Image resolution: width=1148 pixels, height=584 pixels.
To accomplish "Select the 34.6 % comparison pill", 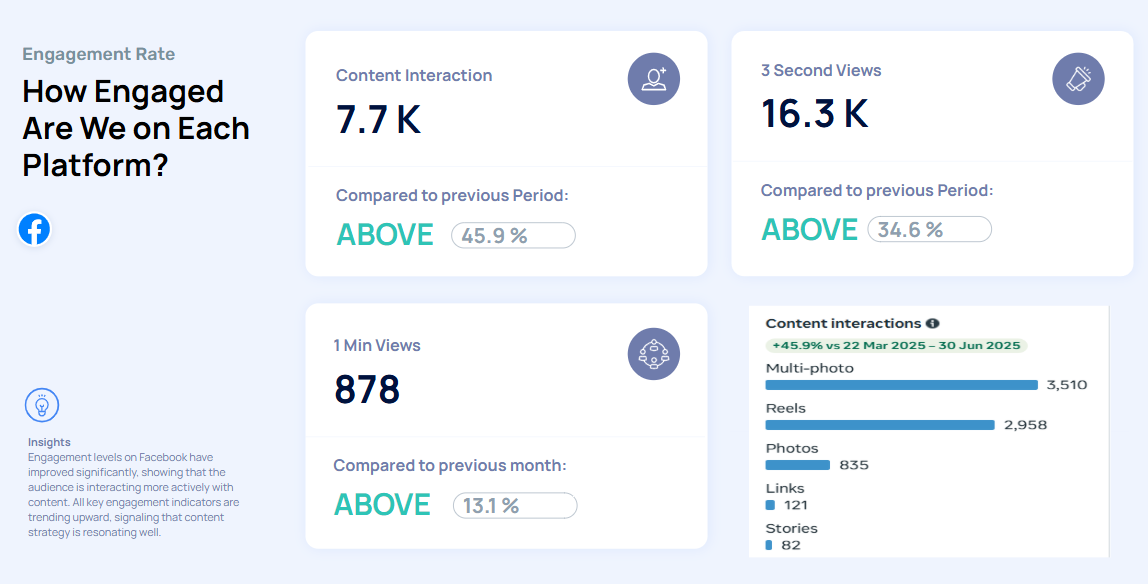I will [929, 230].
